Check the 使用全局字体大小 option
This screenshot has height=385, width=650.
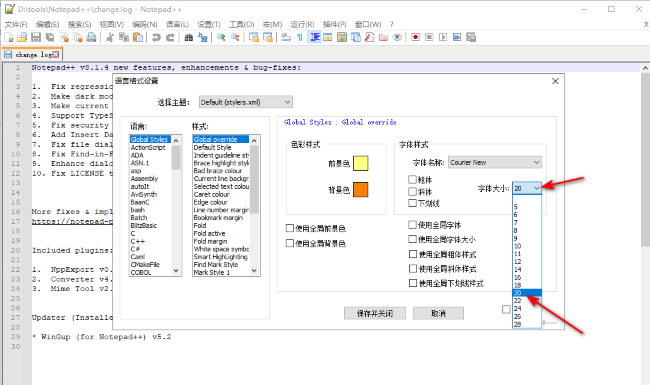[x=412, y=239]
